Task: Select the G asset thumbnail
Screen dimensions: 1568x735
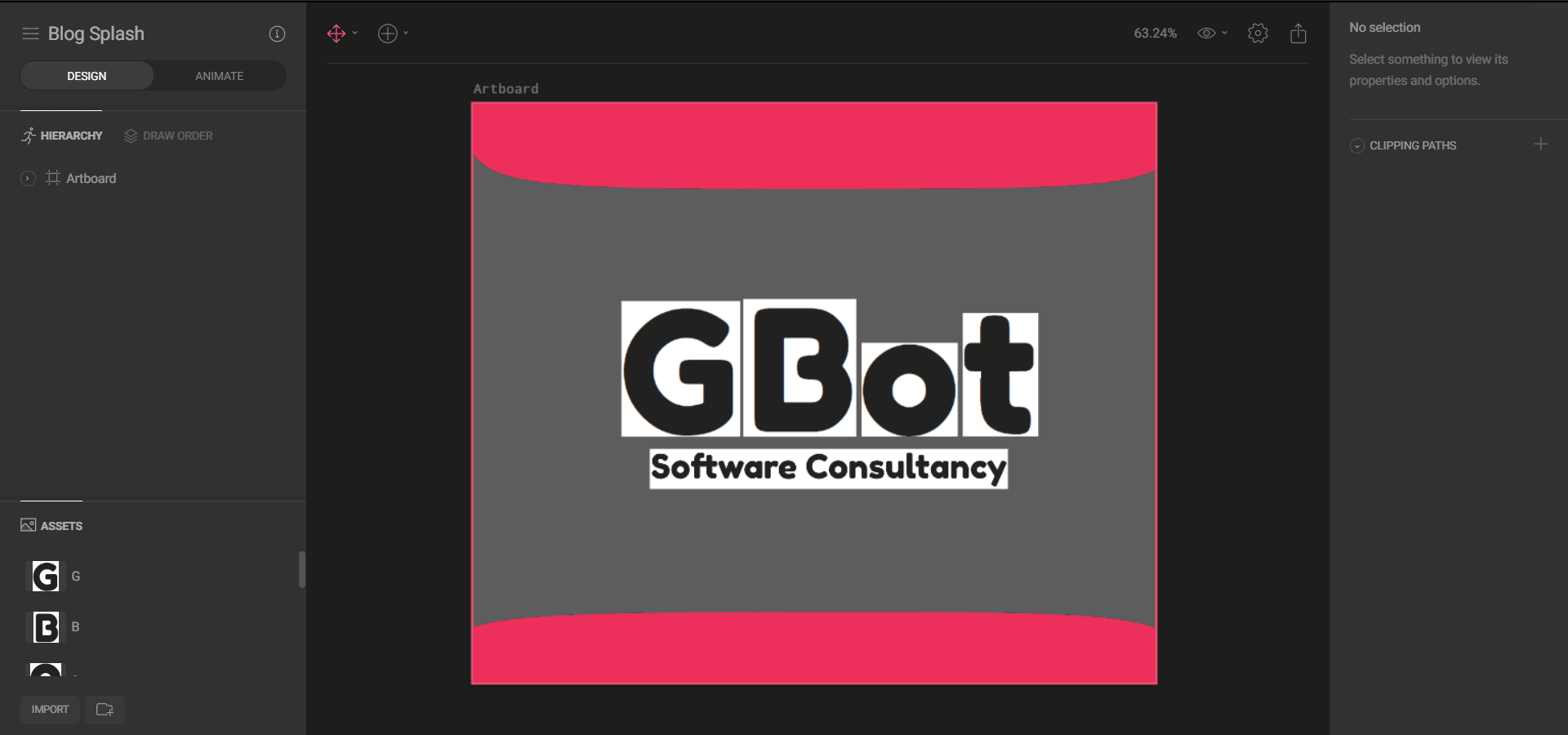Action: click(x=46, y=576)
